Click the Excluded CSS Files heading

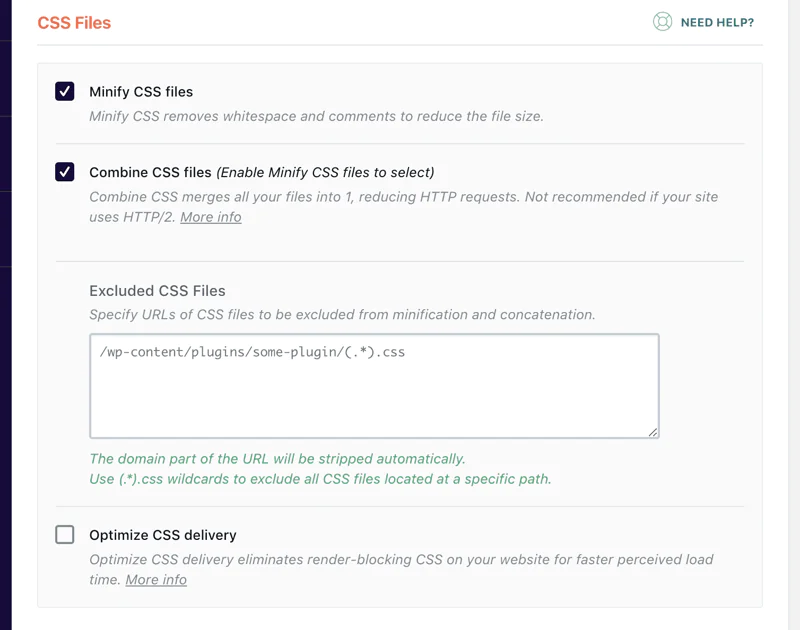point(157,291)
